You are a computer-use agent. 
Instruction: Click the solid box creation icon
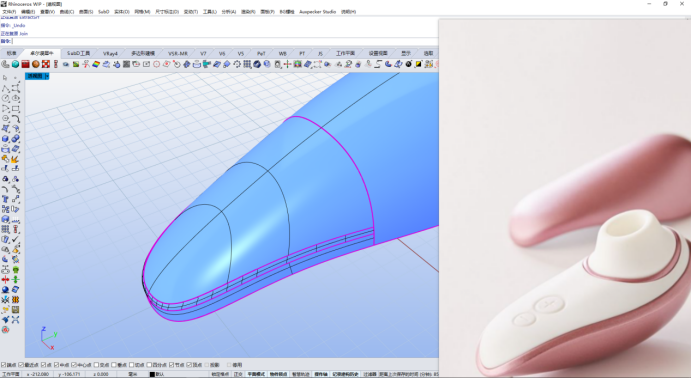click(x=6, y=139)
